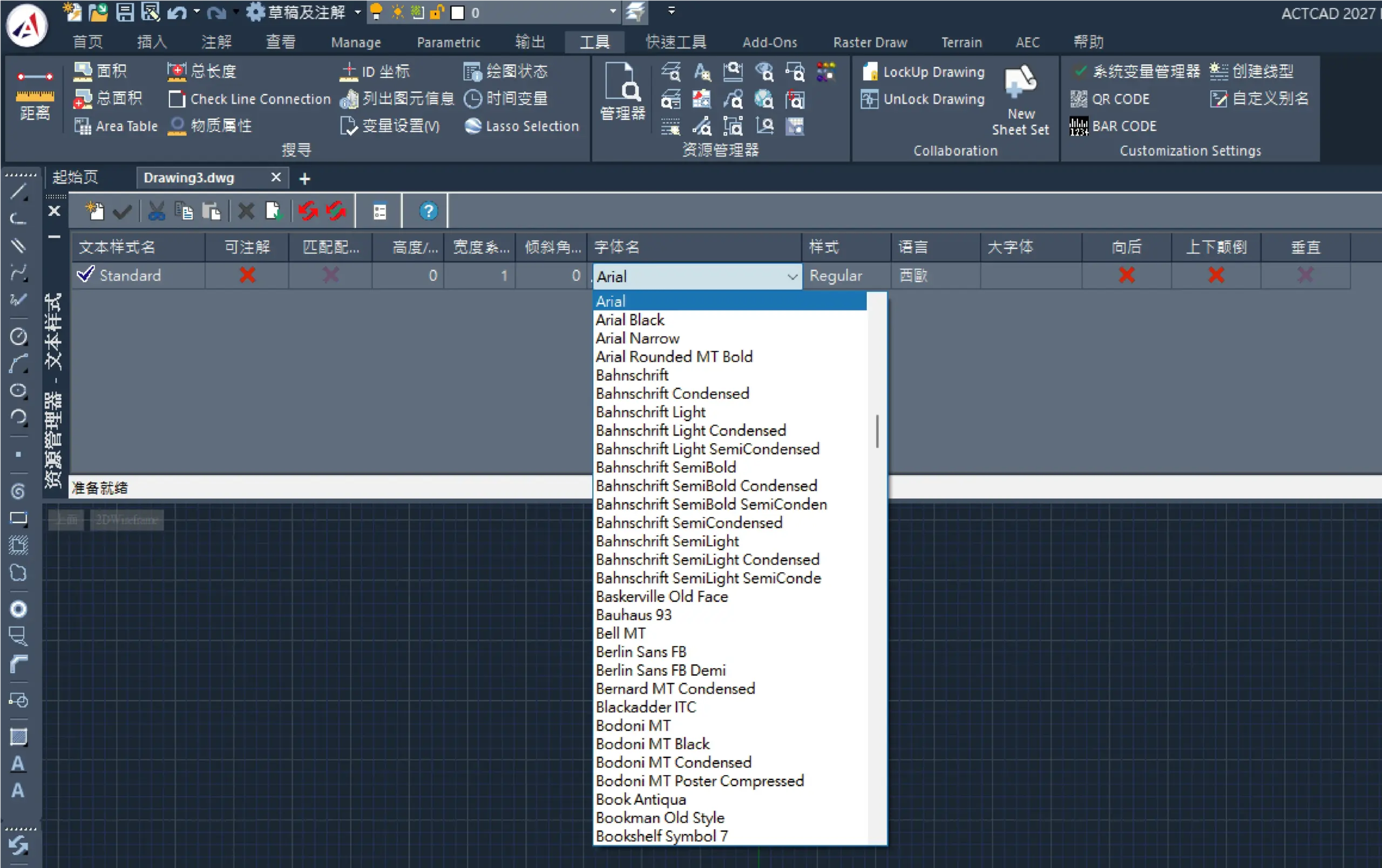This screenshot has height=868, width=1382.
Task: Add a new drawing tab with plus button
Action: [x=305, y=179]
